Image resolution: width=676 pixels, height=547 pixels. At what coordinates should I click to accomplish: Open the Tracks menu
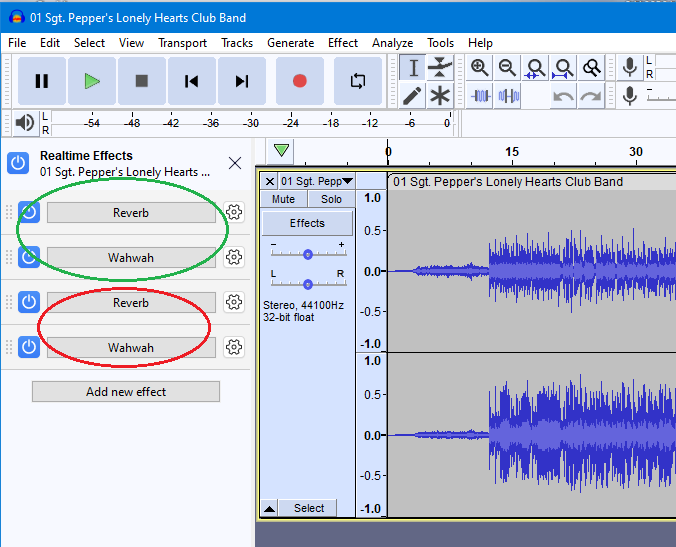pyautogui.click(x=237, y=43)
